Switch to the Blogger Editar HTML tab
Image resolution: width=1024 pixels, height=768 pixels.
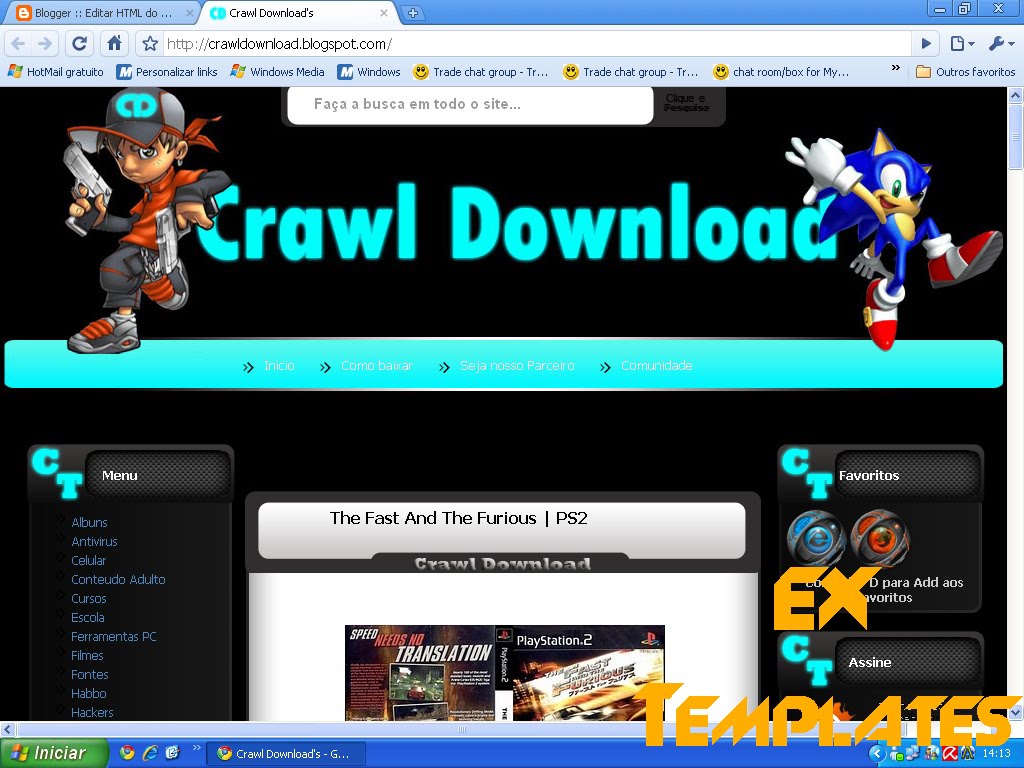tap(101, 12)
